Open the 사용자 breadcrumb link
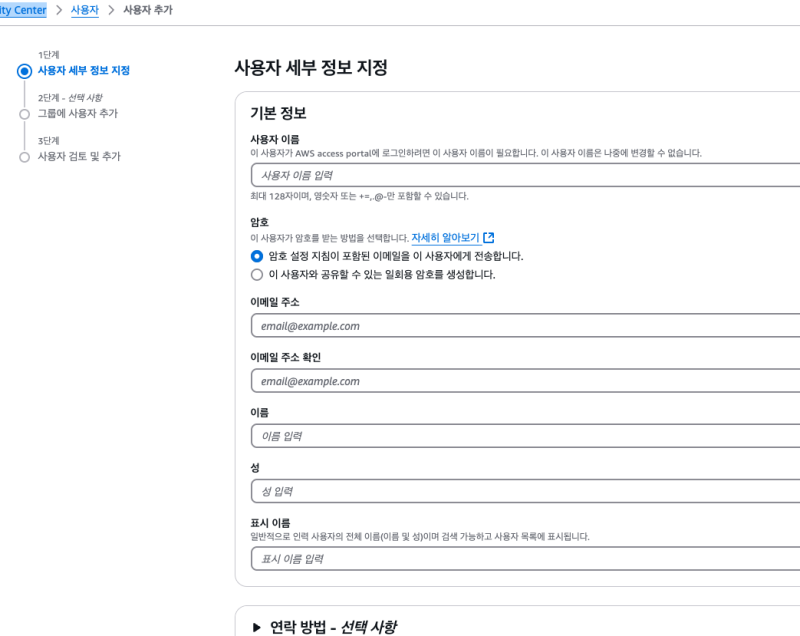The image size is (800, 636). pyautogui.click(x=84, y=10)
